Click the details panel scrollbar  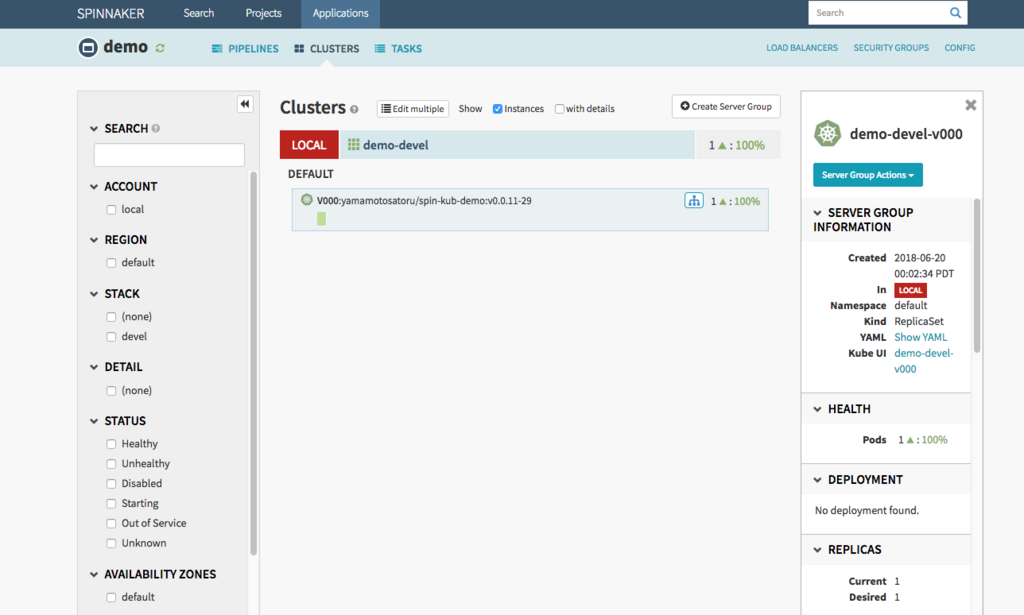click(977, 276)
